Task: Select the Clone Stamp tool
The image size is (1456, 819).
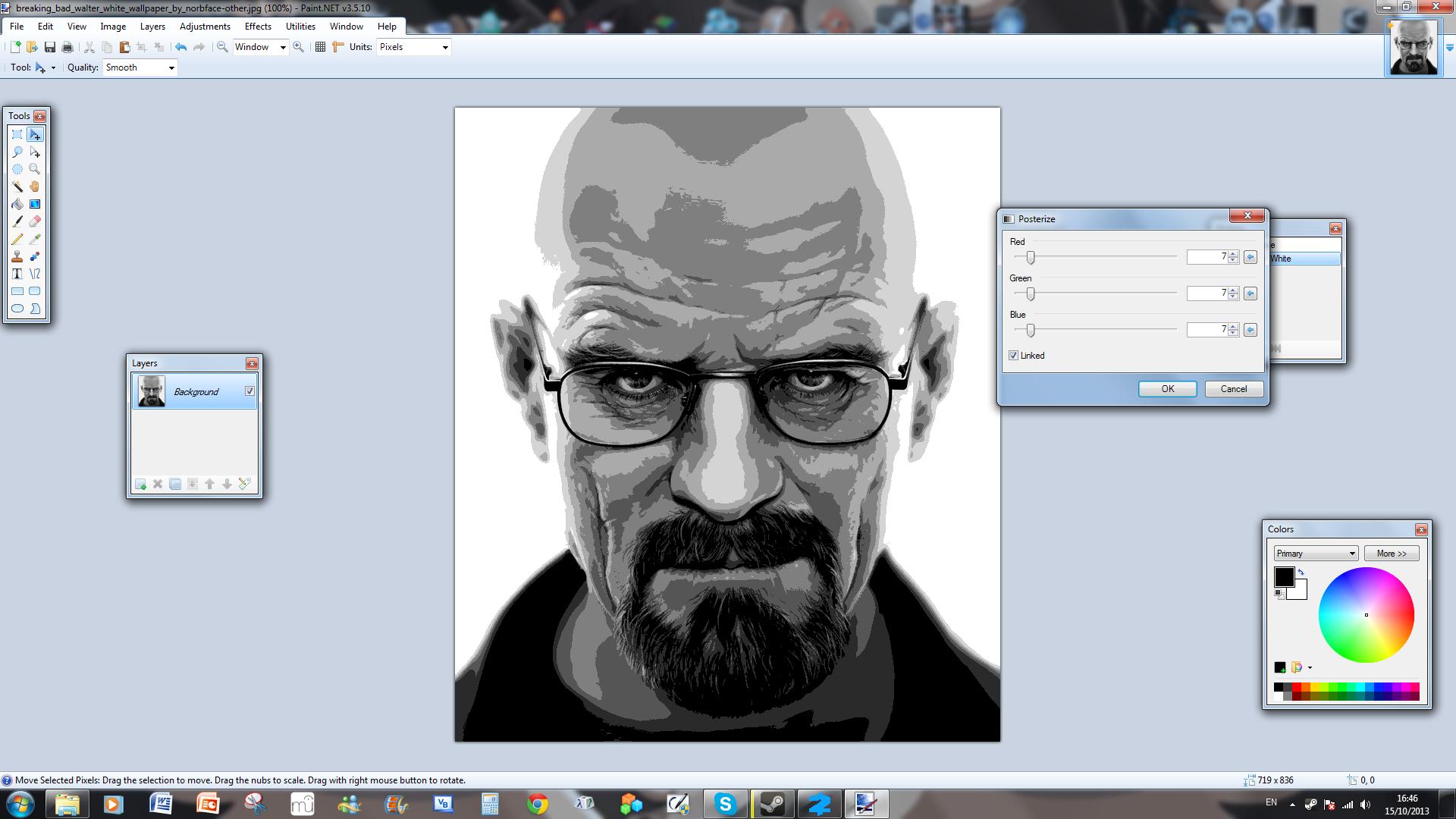Action: click(x=17, y=256)
